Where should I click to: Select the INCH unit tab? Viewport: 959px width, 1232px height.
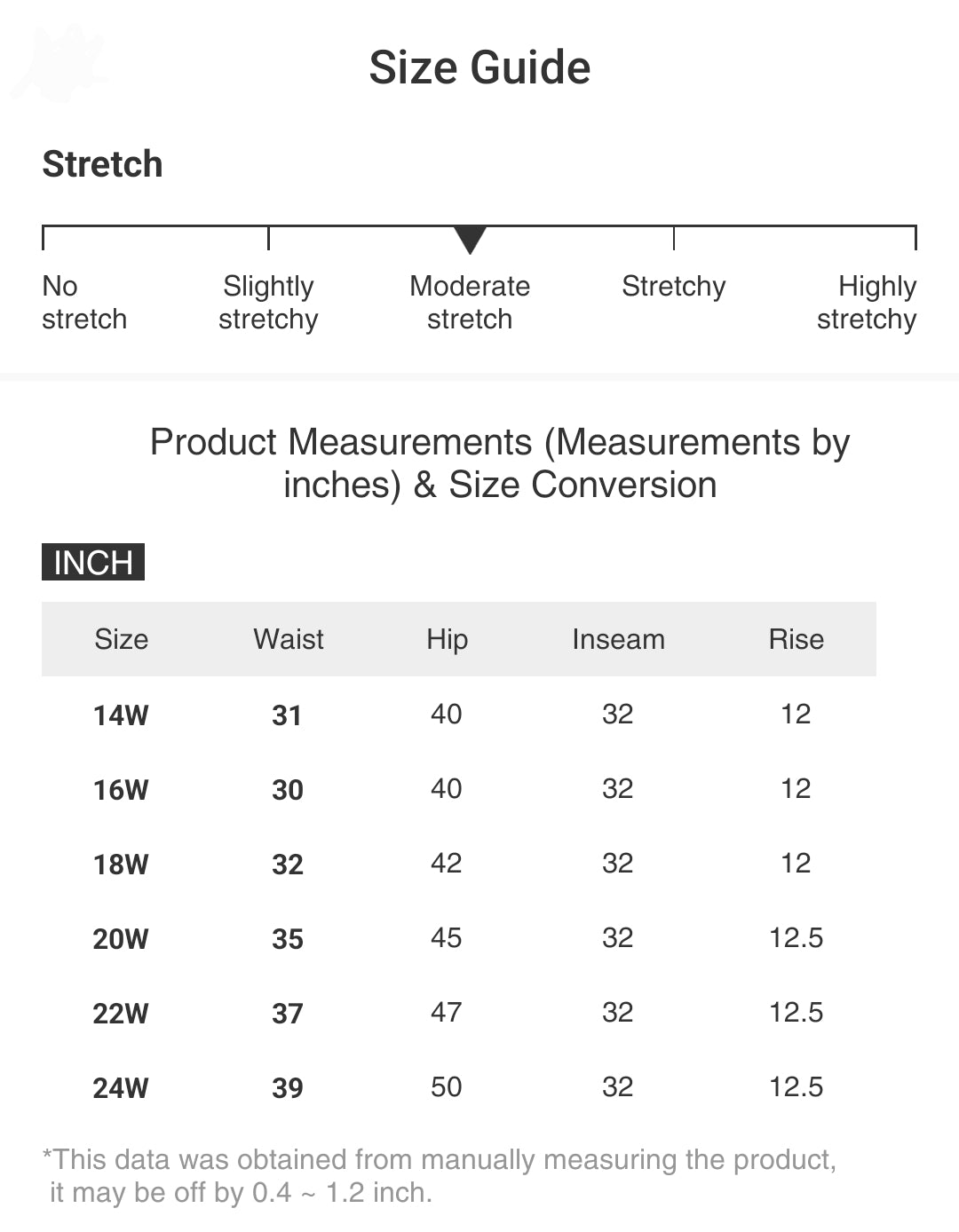93,563
